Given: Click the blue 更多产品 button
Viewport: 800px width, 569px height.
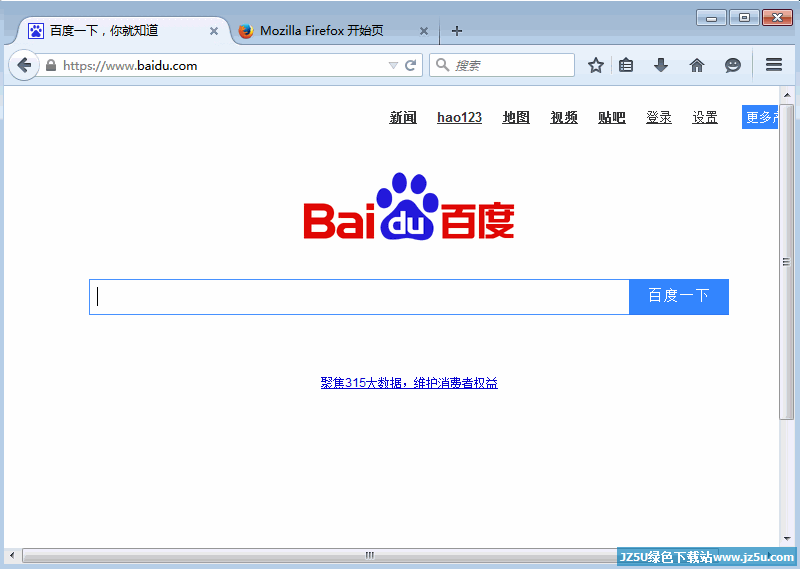Looking at the screenshot, I should [x=760, y=117].
